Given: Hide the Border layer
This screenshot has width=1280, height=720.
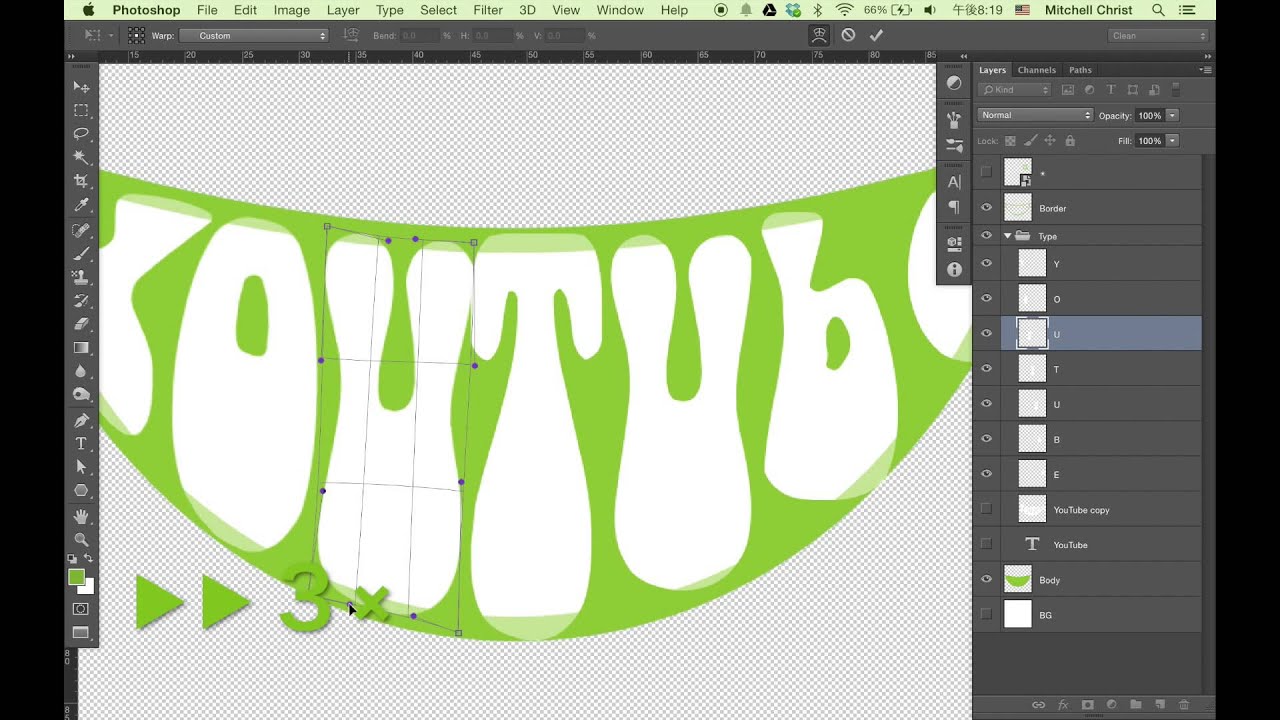Looking at the screenshot, I should (986, 208).
